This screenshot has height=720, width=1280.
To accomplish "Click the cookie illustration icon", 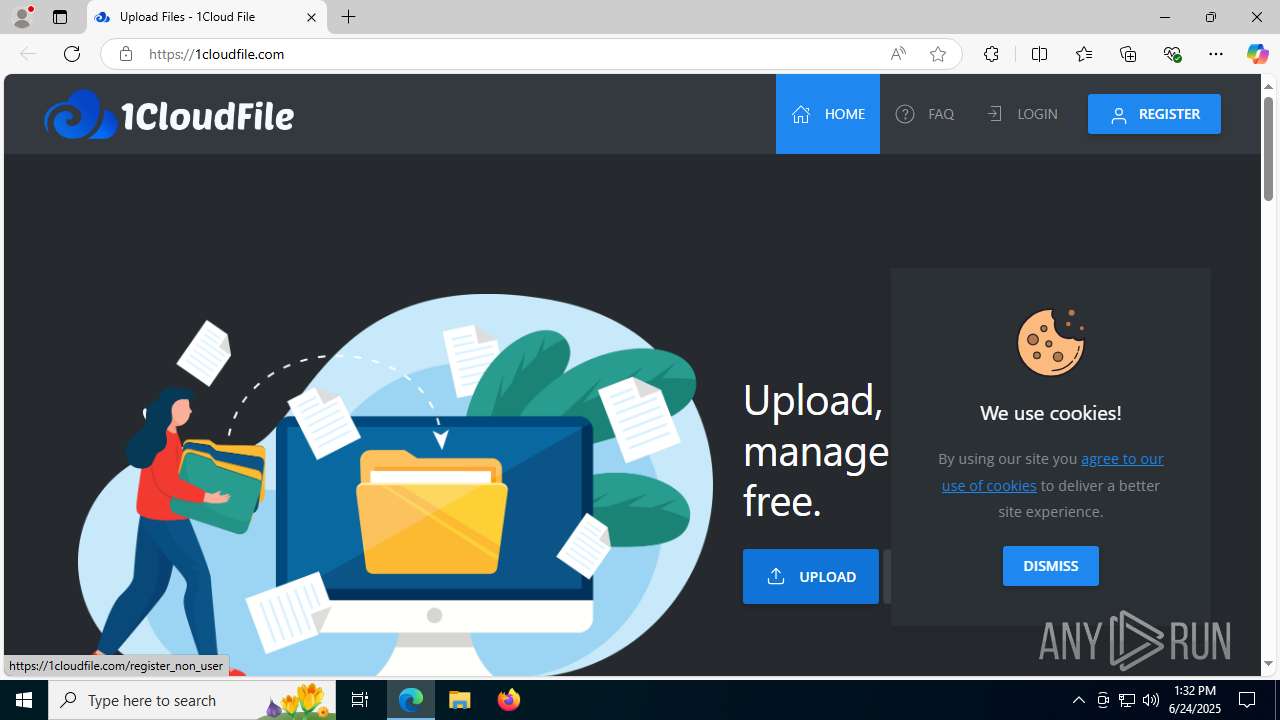I will (x=1050, y=342).
